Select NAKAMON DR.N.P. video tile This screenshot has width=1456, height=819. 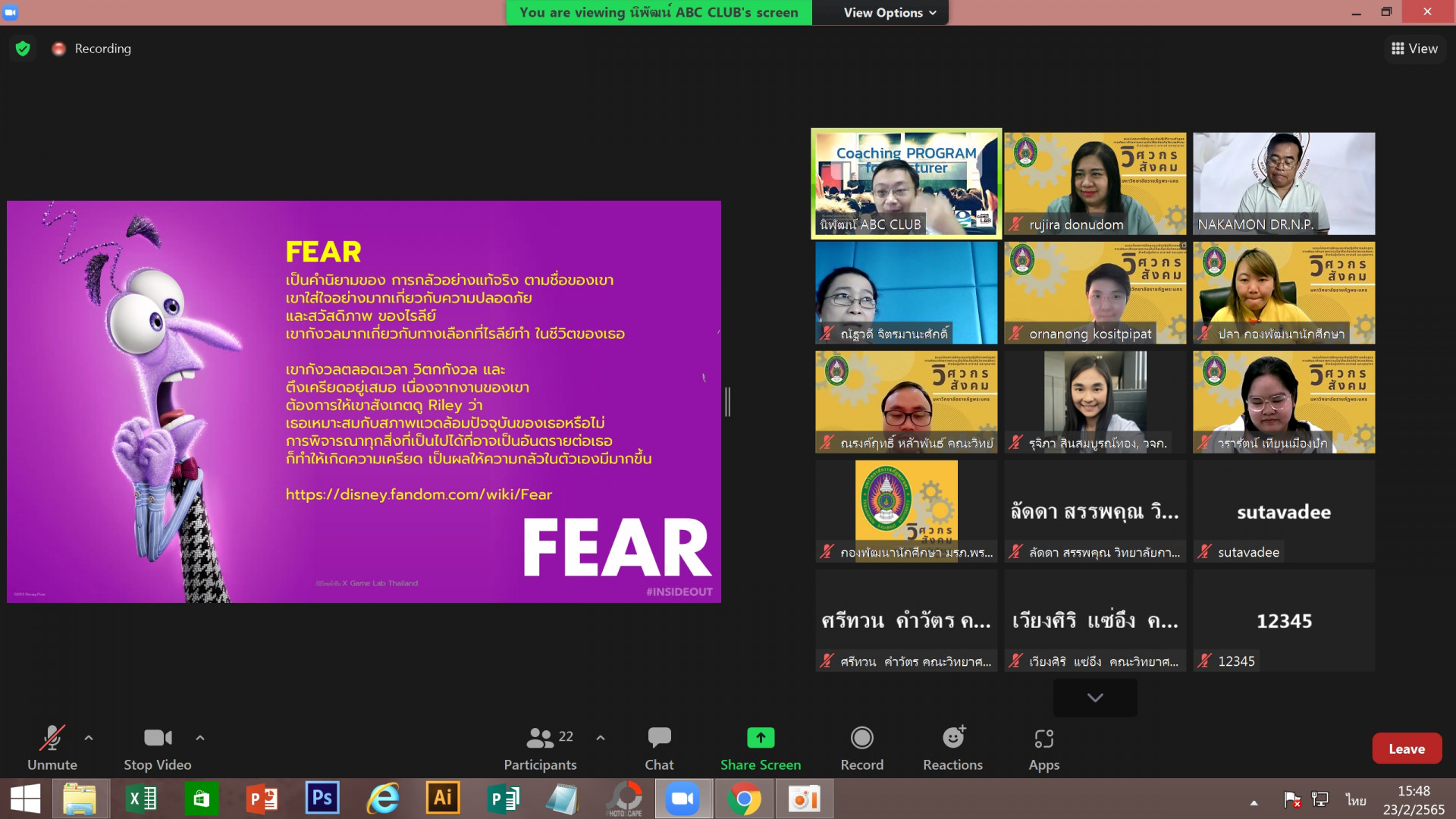coord(1284,184)
